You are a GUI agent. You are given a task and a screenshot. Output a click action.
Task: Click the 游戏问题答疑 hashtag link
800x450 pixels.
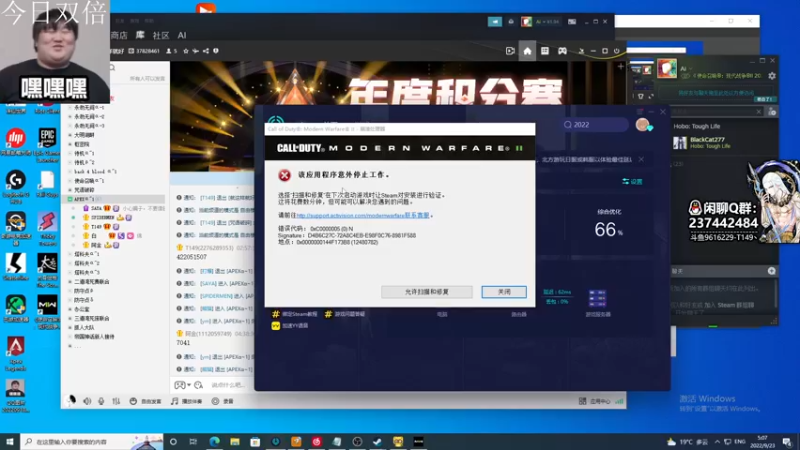(344, 314)
